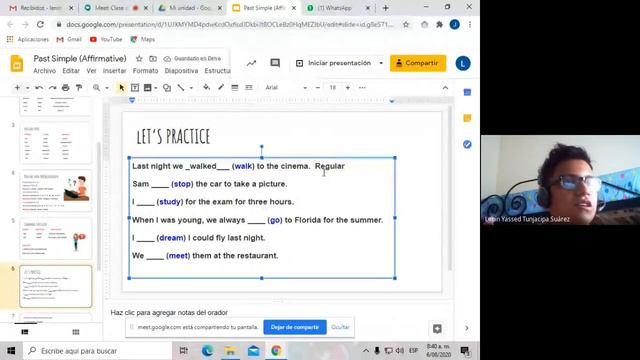Select the shape tool
This screenshot has height=360, width=640.
(x=167, y=87)
